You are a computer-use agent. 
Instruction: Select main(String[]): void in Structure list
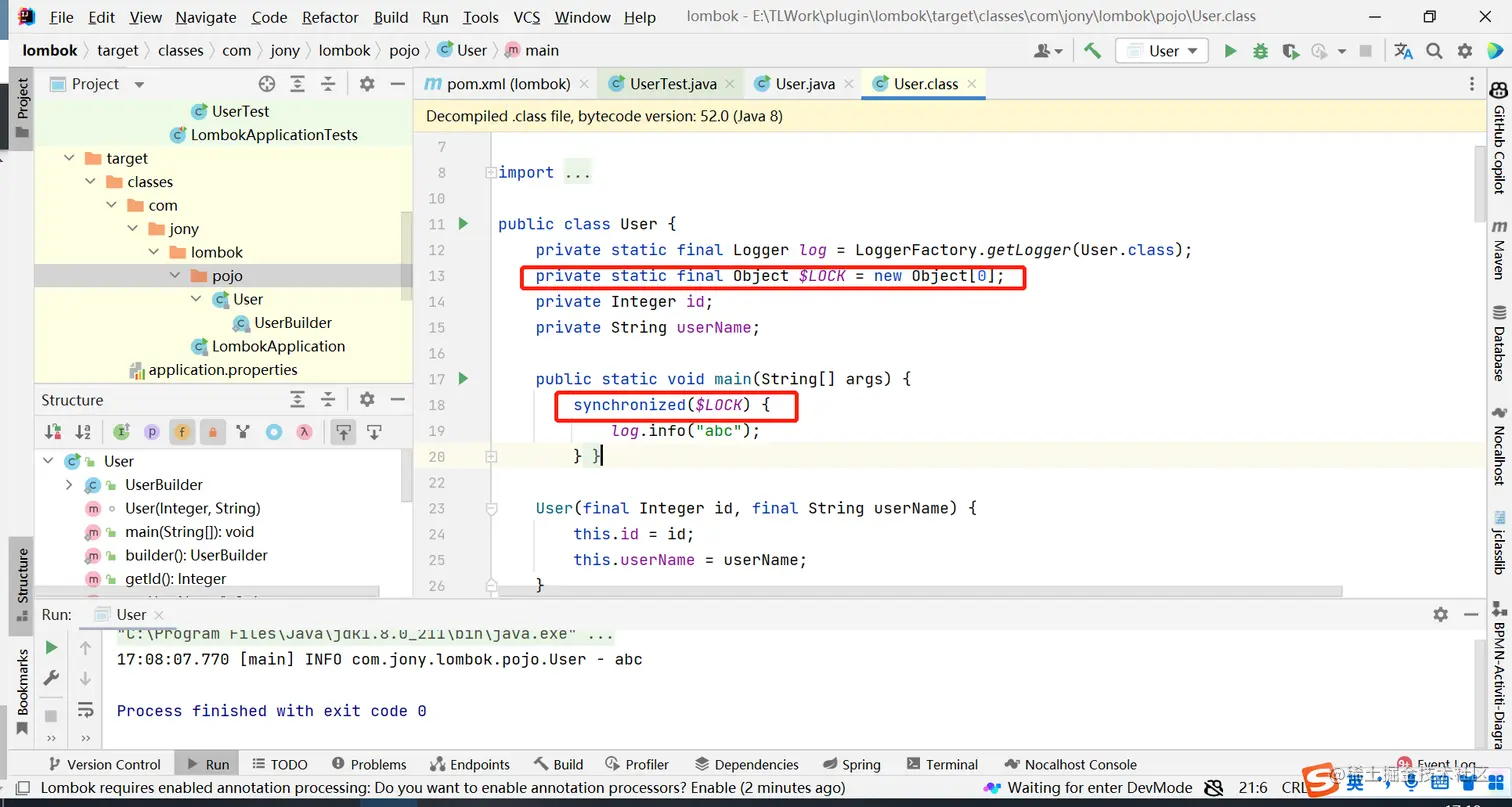click(190, 532)
